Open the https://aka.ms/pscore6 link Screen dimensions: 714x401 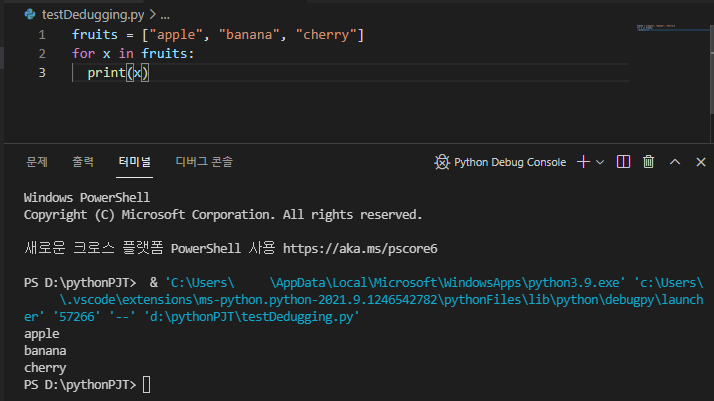coord(360,249)
